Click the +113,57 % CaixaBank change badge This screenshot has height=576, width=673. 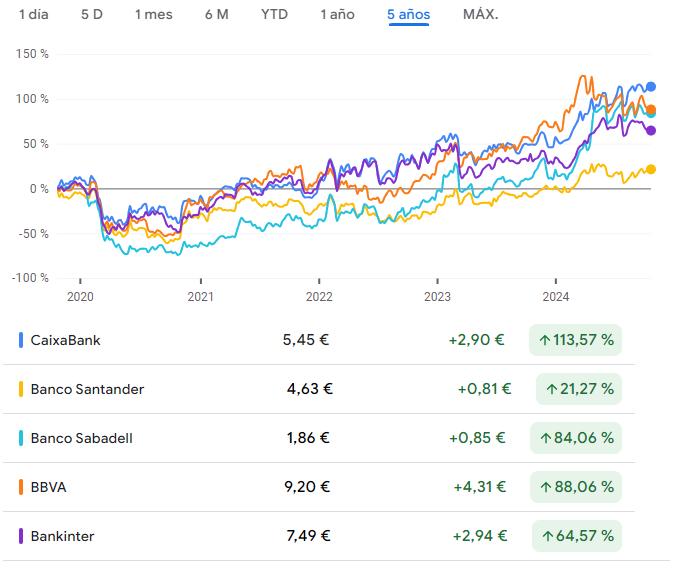(x=576, y=340)
